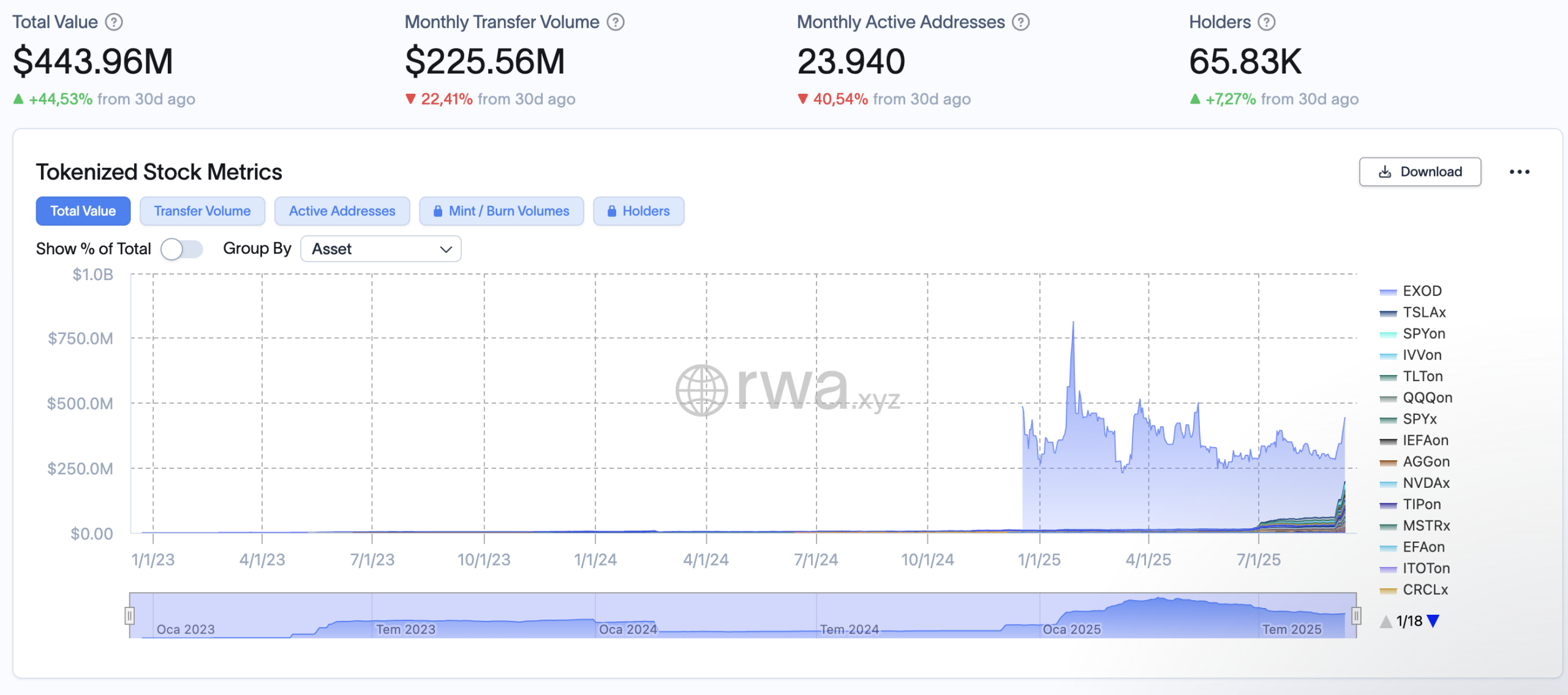This screenshot has width=1568, height=695.
Task: Click Monthly Transfer Volume help icon
Action: coord(616,22)
